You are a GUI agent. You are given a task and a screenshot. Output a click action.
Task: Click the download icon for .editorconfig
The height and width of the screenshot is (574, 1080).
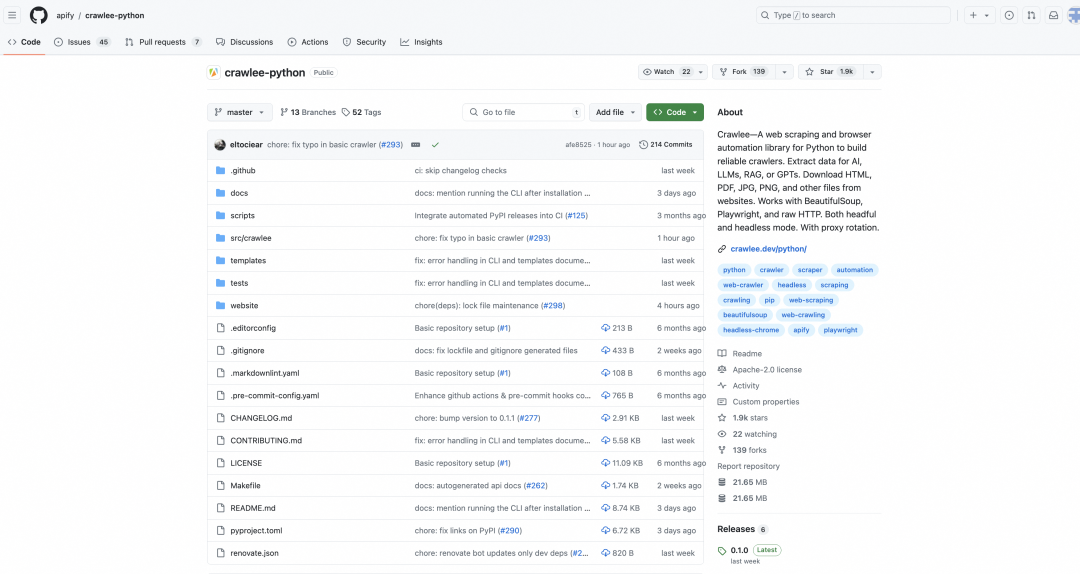click(x=605, y=328)
